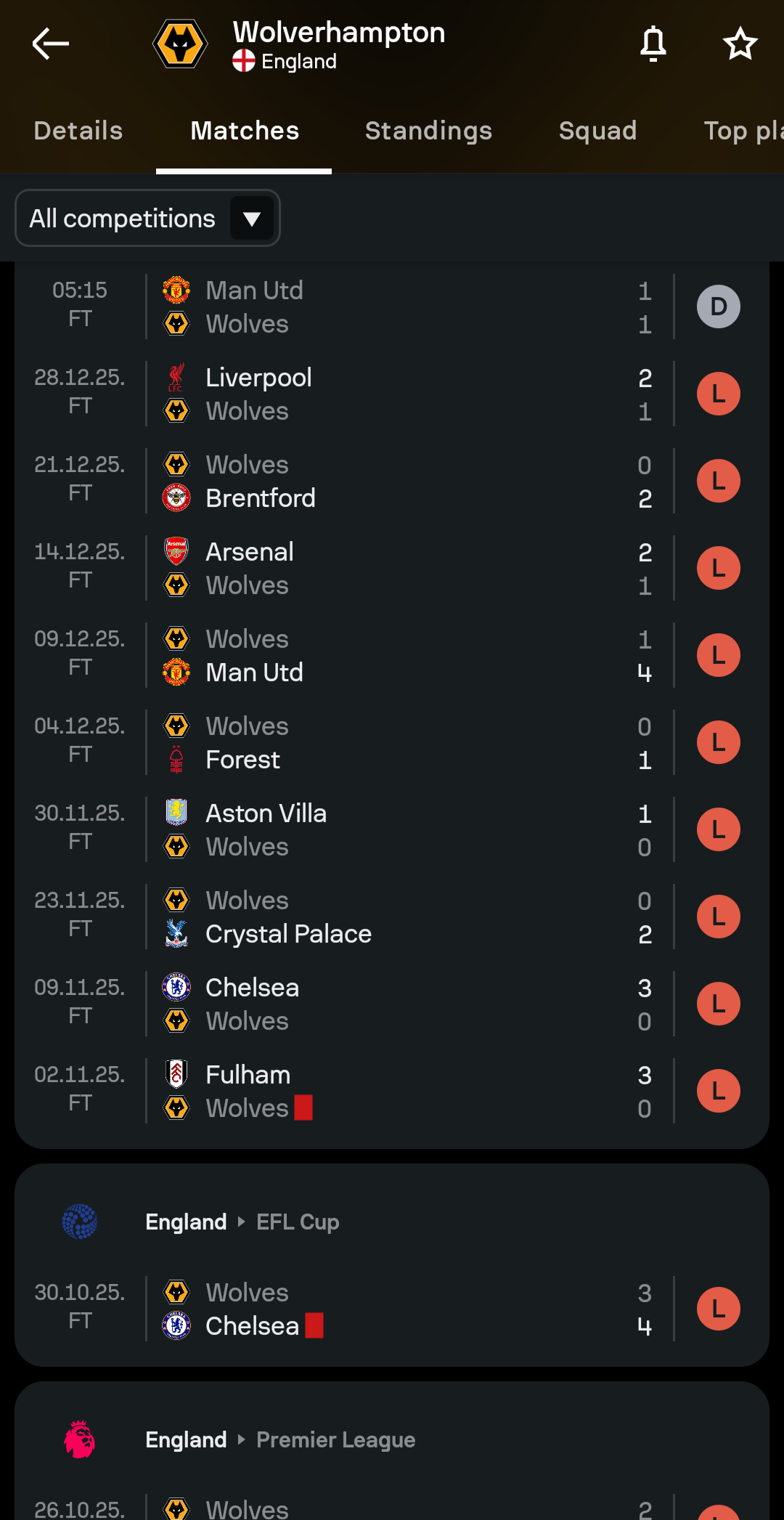Toggle the favorite star for Wolverhampton
Viewport: 784px width, 1520px height.
[x=740, y=44]
